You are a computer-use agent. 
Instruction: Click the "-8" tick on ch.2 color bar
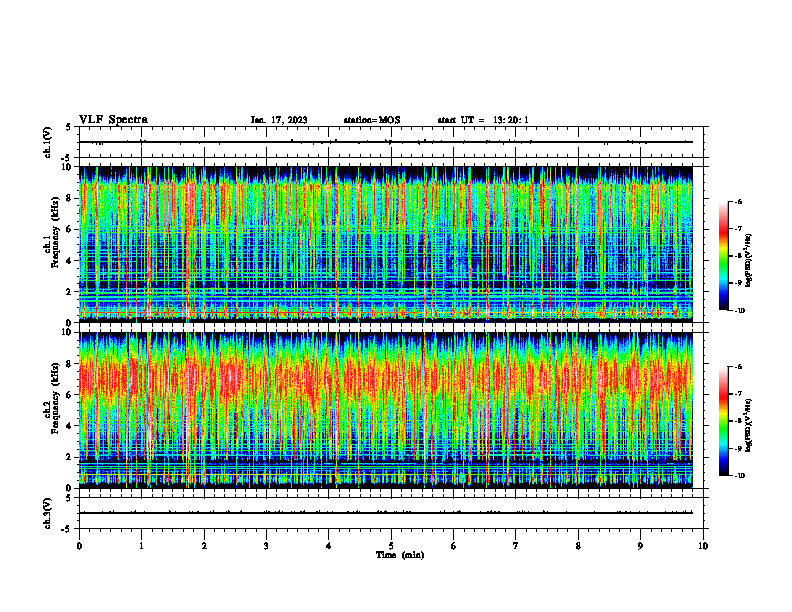(738, 421)
